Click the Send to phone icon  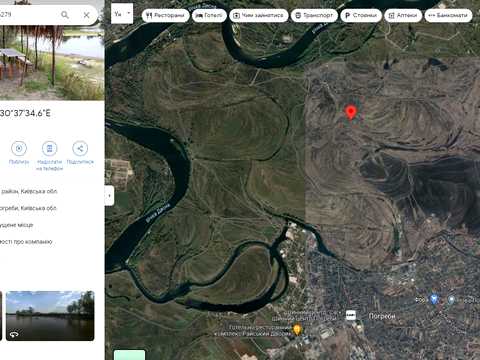(x=49, y=148)
